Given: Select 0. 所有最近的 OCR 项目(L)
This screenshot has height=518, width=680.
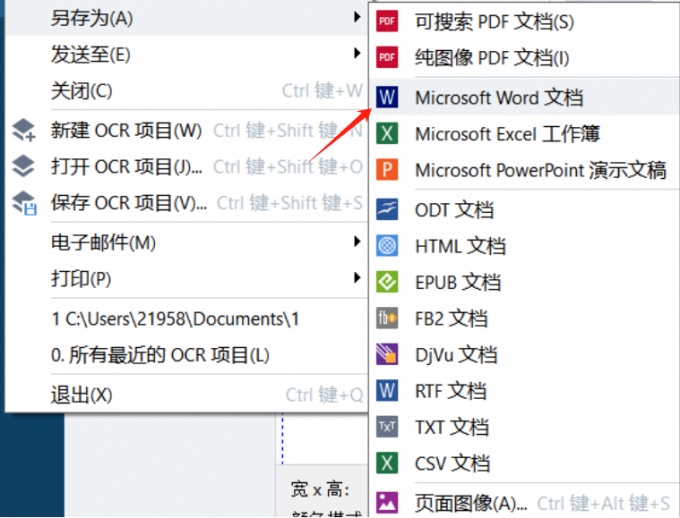Looking at the screenshot, I should 186,355.
